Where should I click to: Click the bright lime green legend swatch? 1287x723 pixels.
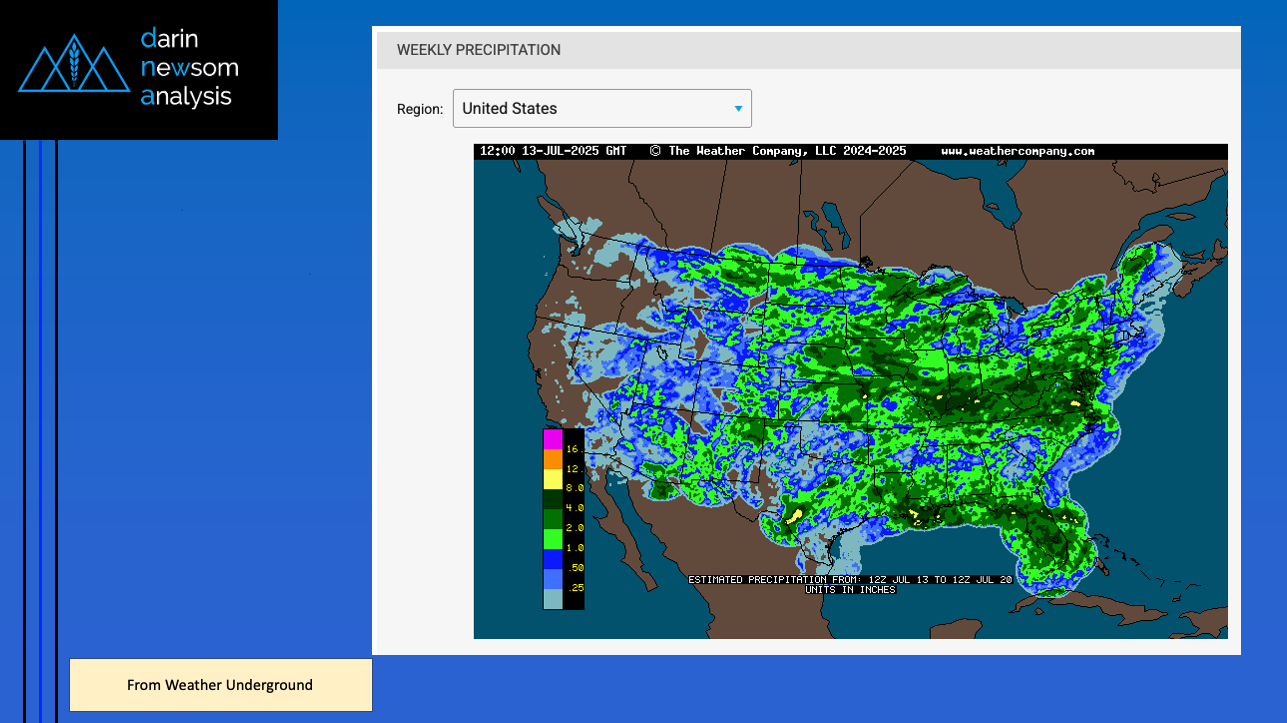[553, 539]
